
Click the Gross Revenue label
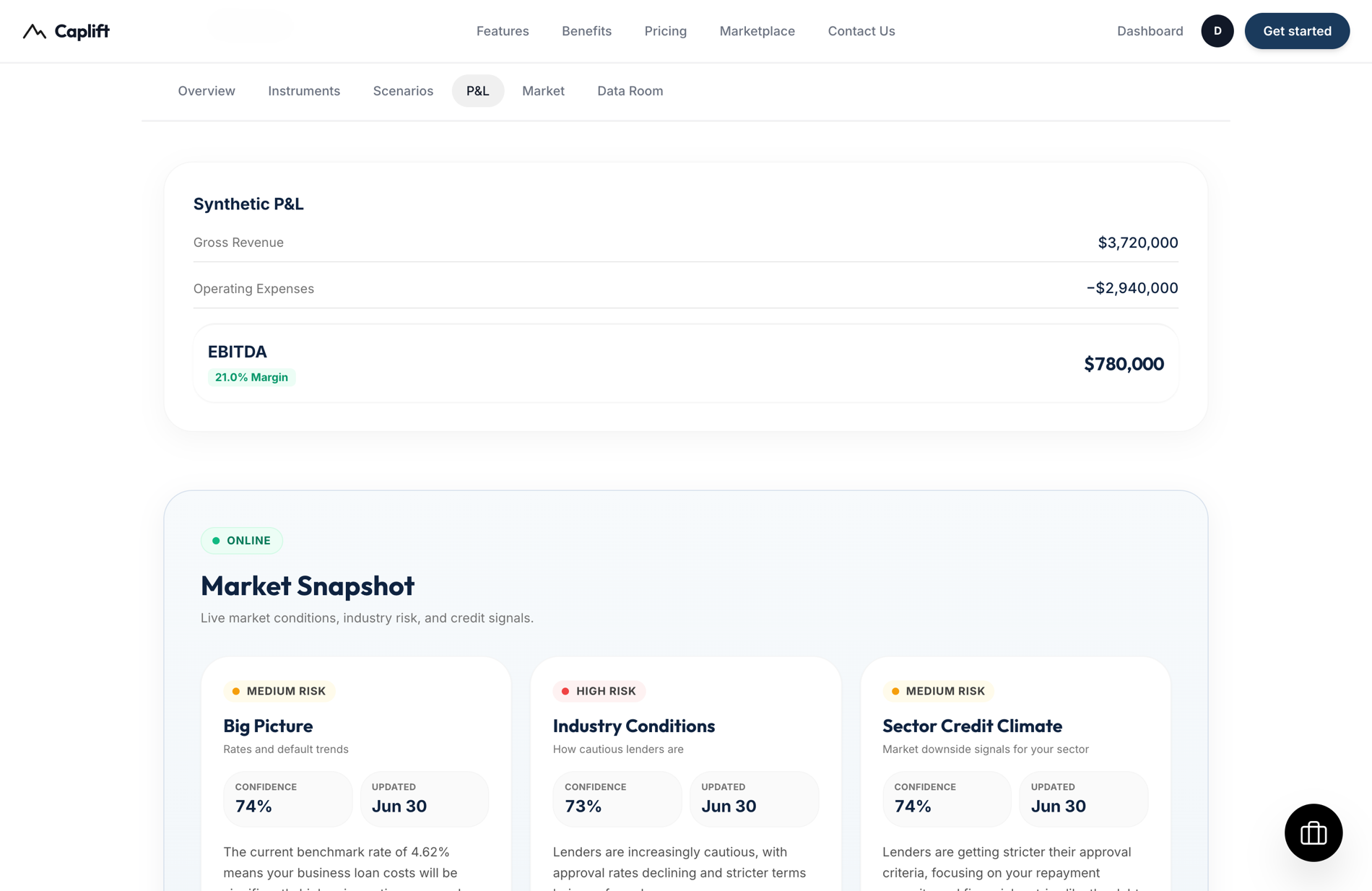click(238, 243)
